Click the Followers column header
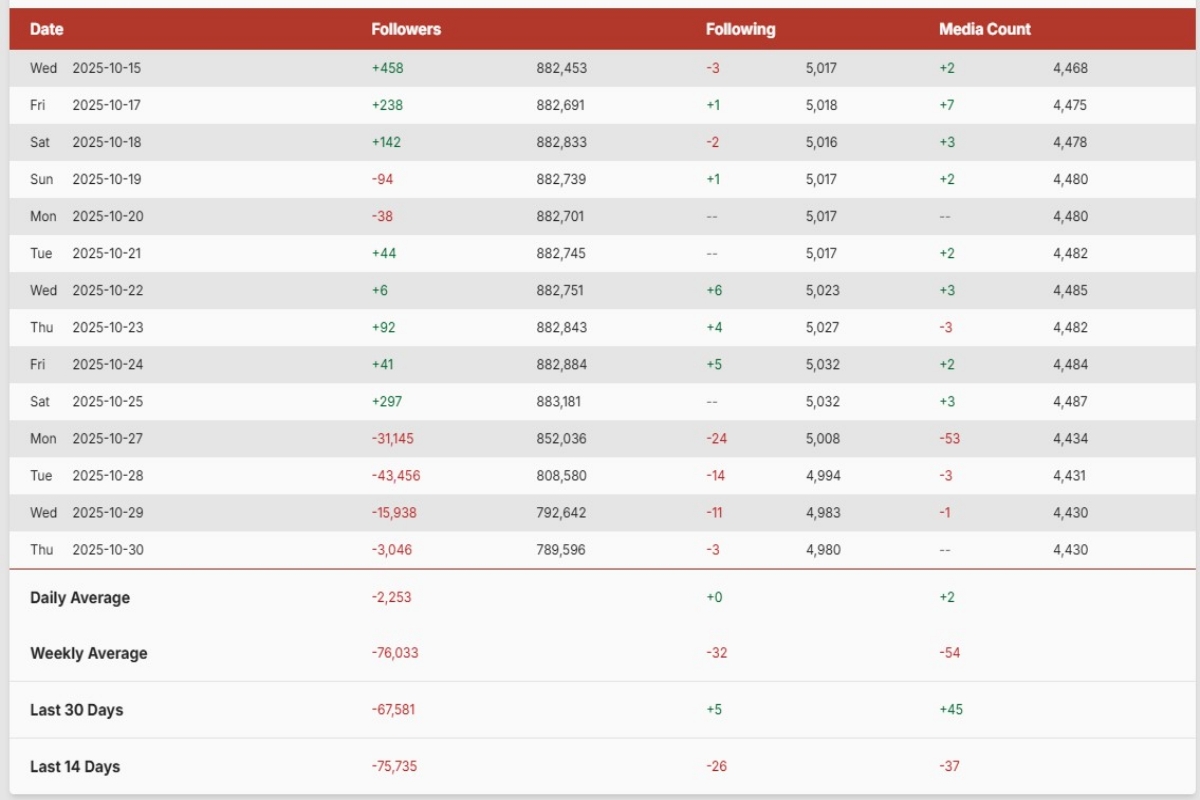 (x=405, y=29)
